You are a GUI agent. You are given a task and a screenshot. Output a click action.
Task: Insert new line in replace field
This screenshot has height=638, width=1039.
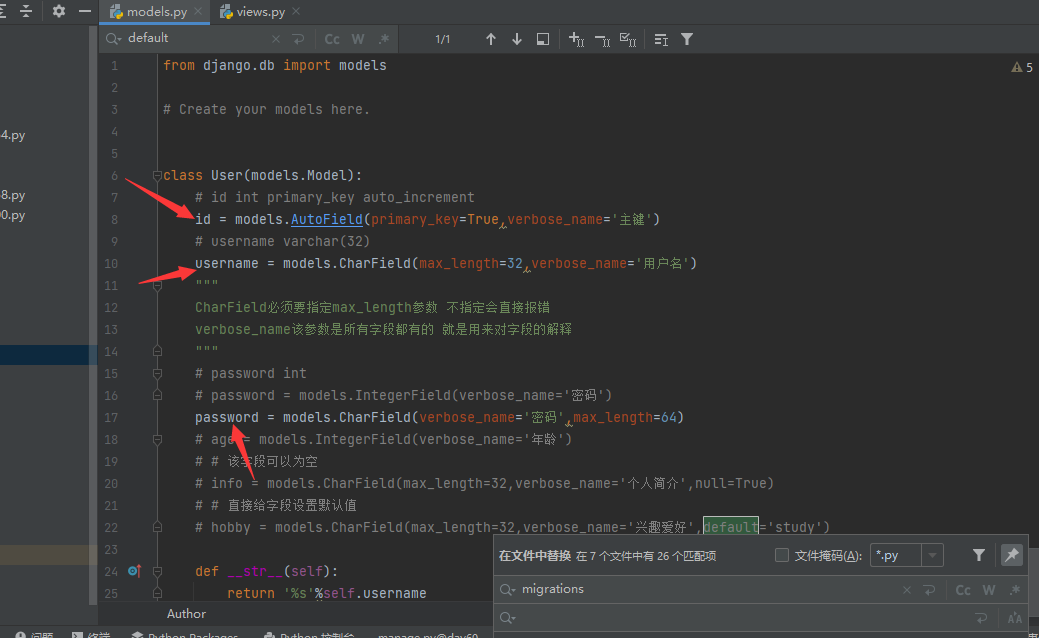981,618
